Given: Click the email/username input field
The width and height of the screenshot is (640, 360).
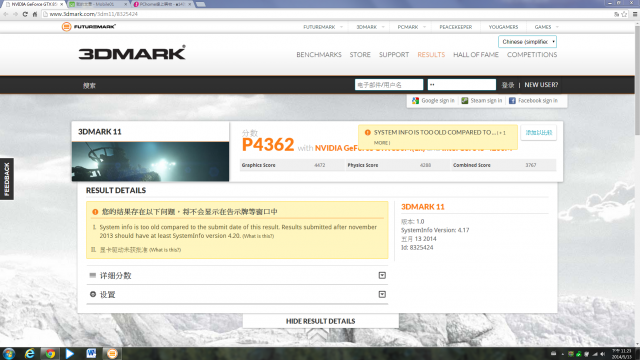Looking at the screenshot, I should point(389,85).
